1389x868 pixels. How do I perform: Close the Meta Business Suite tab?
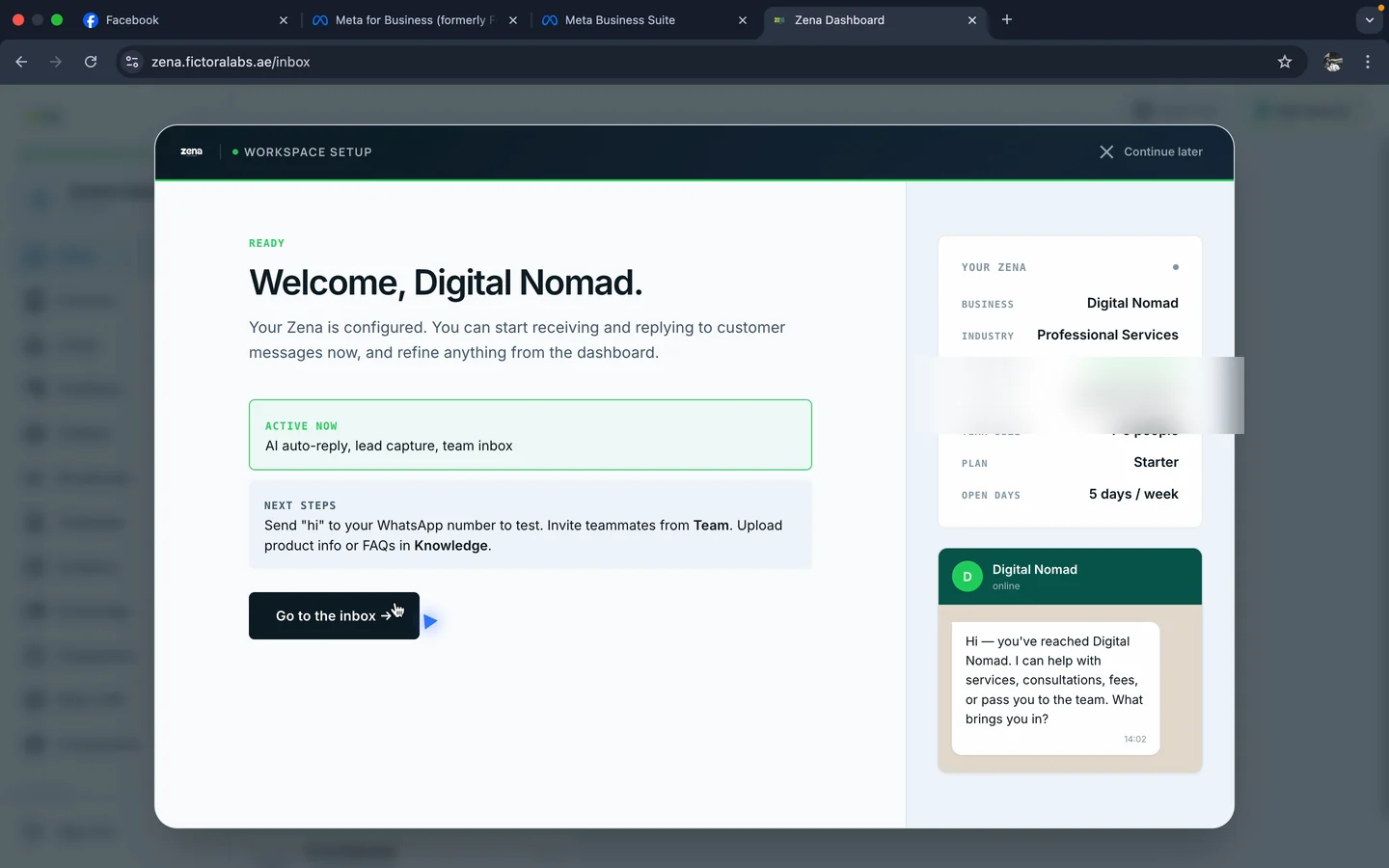click(742, 19)
